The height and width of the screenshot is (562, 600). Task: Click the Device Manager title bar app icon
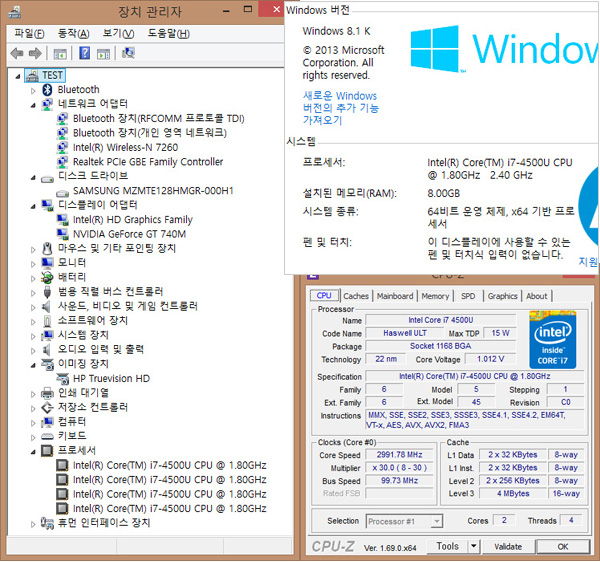15,12
